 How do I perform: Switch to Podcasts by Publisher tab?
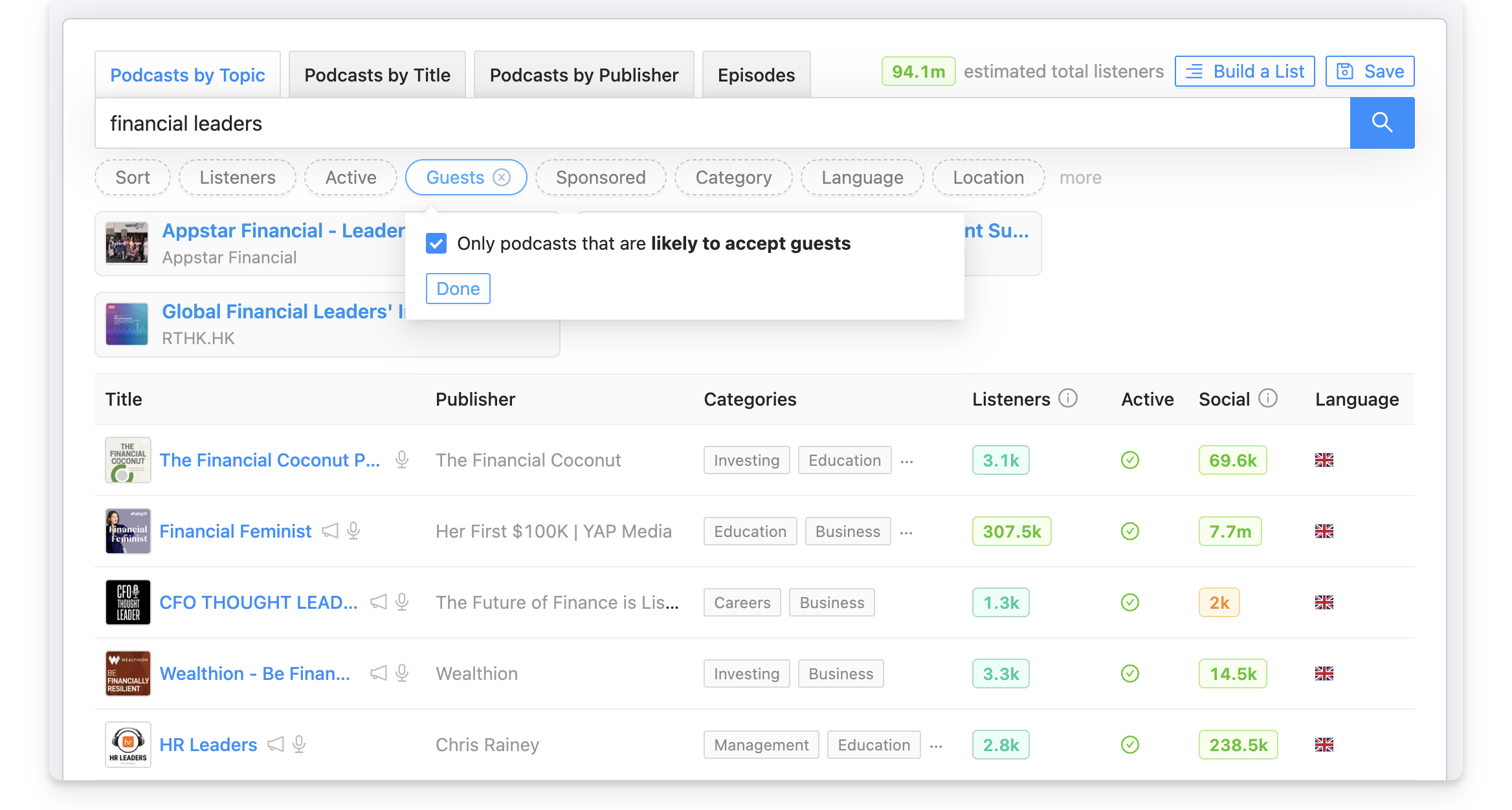584,75
